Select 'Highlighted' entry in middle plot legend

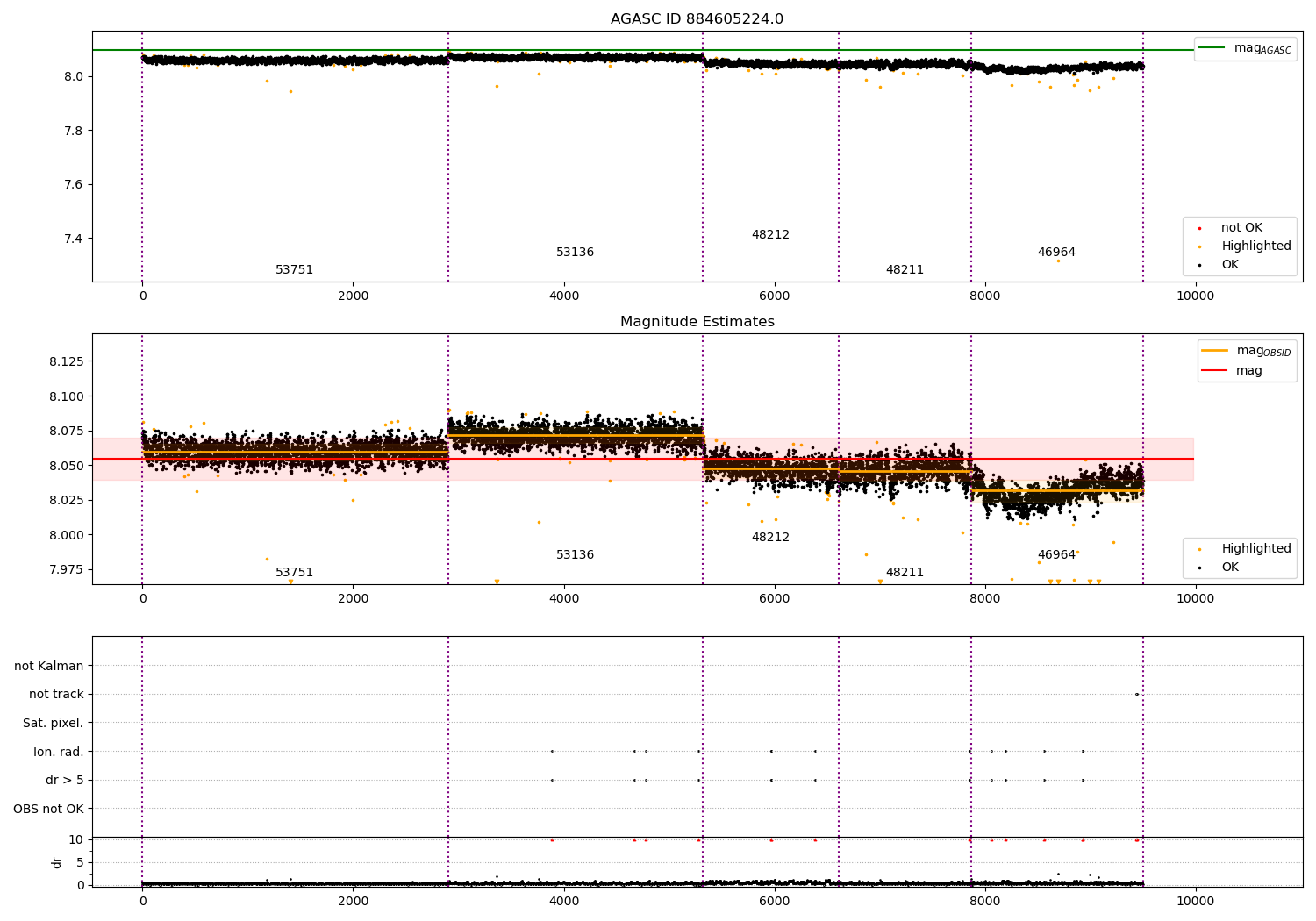coord(1256,549)
